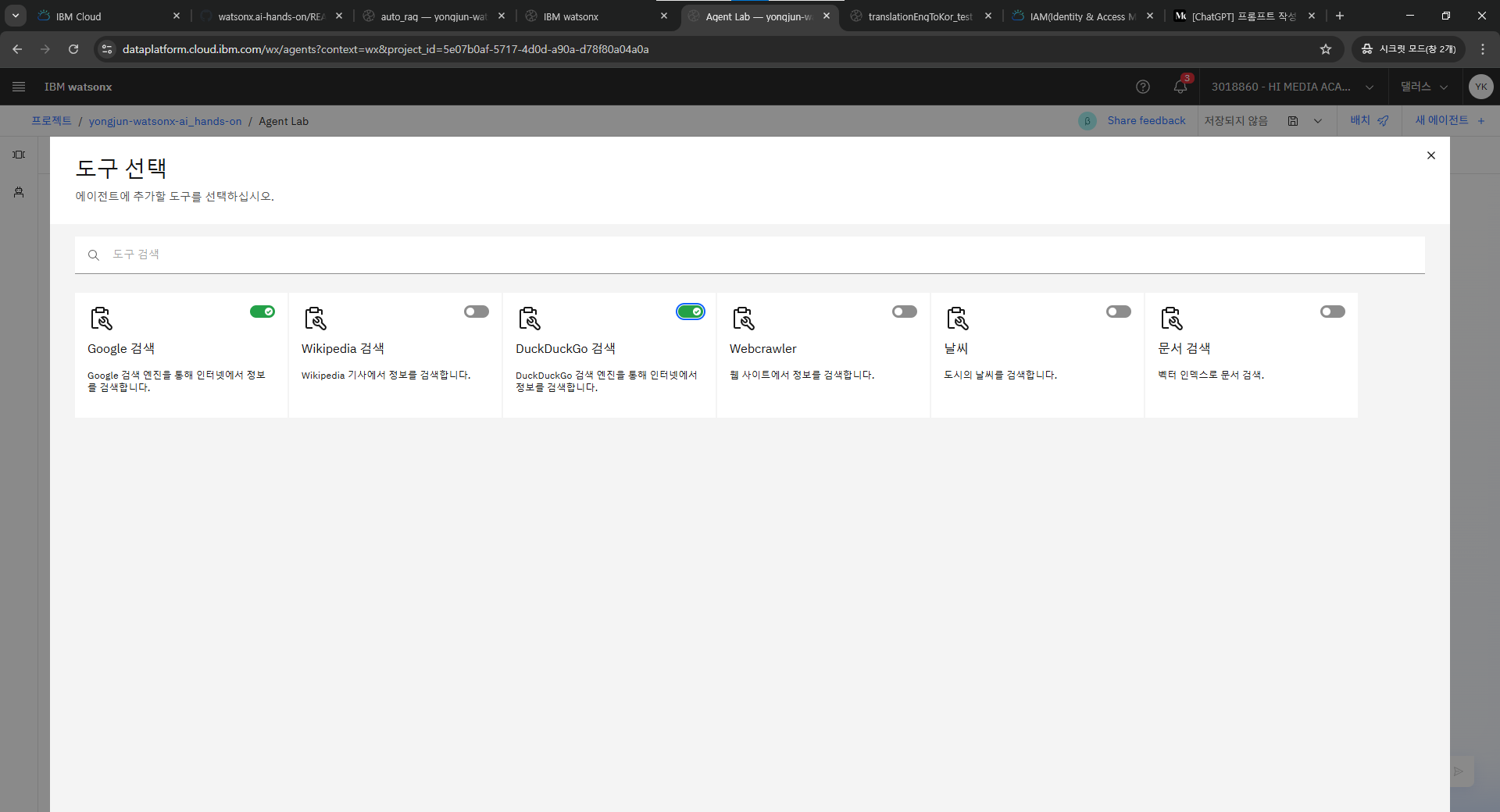Viewport: 1500px width, 812px height.
Task: Click the save disk icon
Action: click(1293, 121)
